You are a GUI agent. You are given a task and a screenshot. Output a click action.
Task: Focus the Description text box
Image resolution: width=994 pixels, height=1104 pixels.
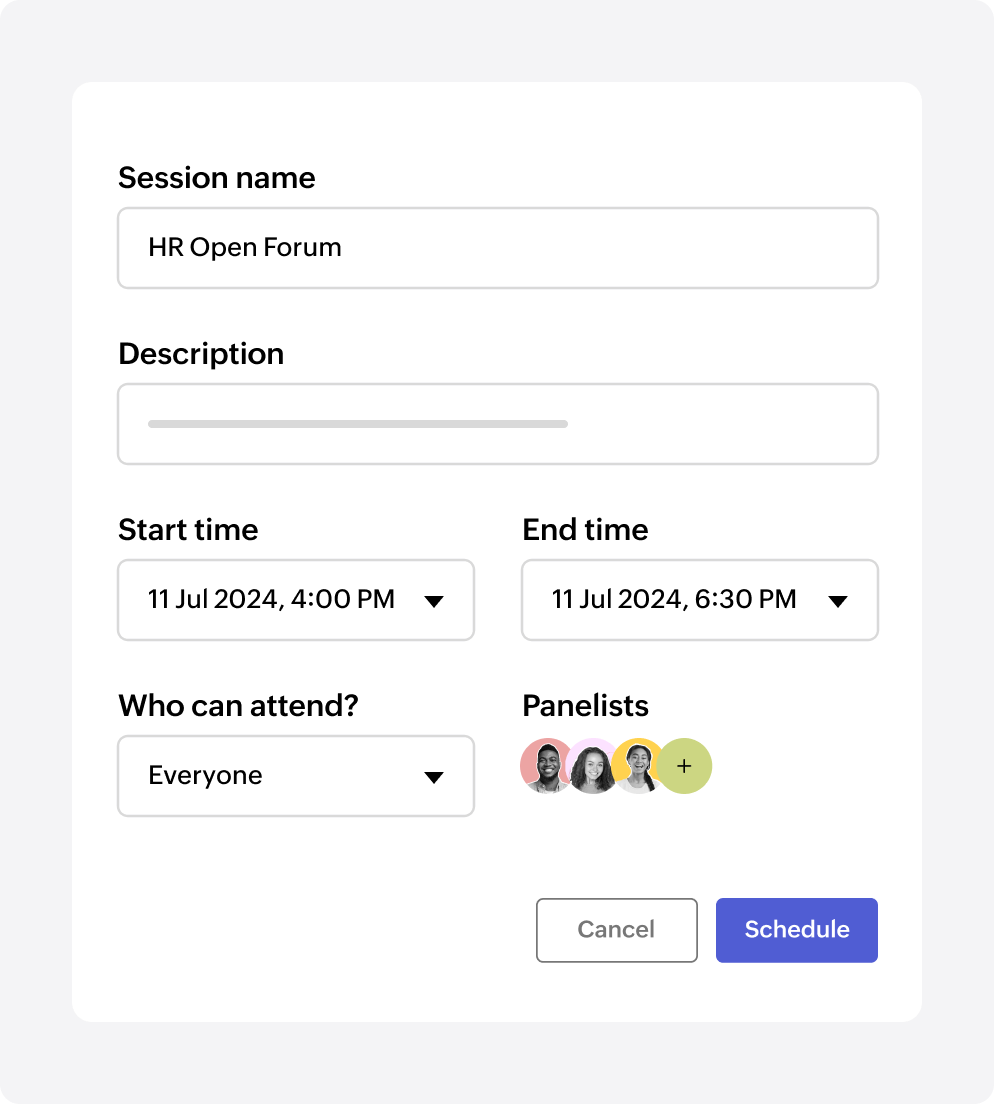(497, 424)
